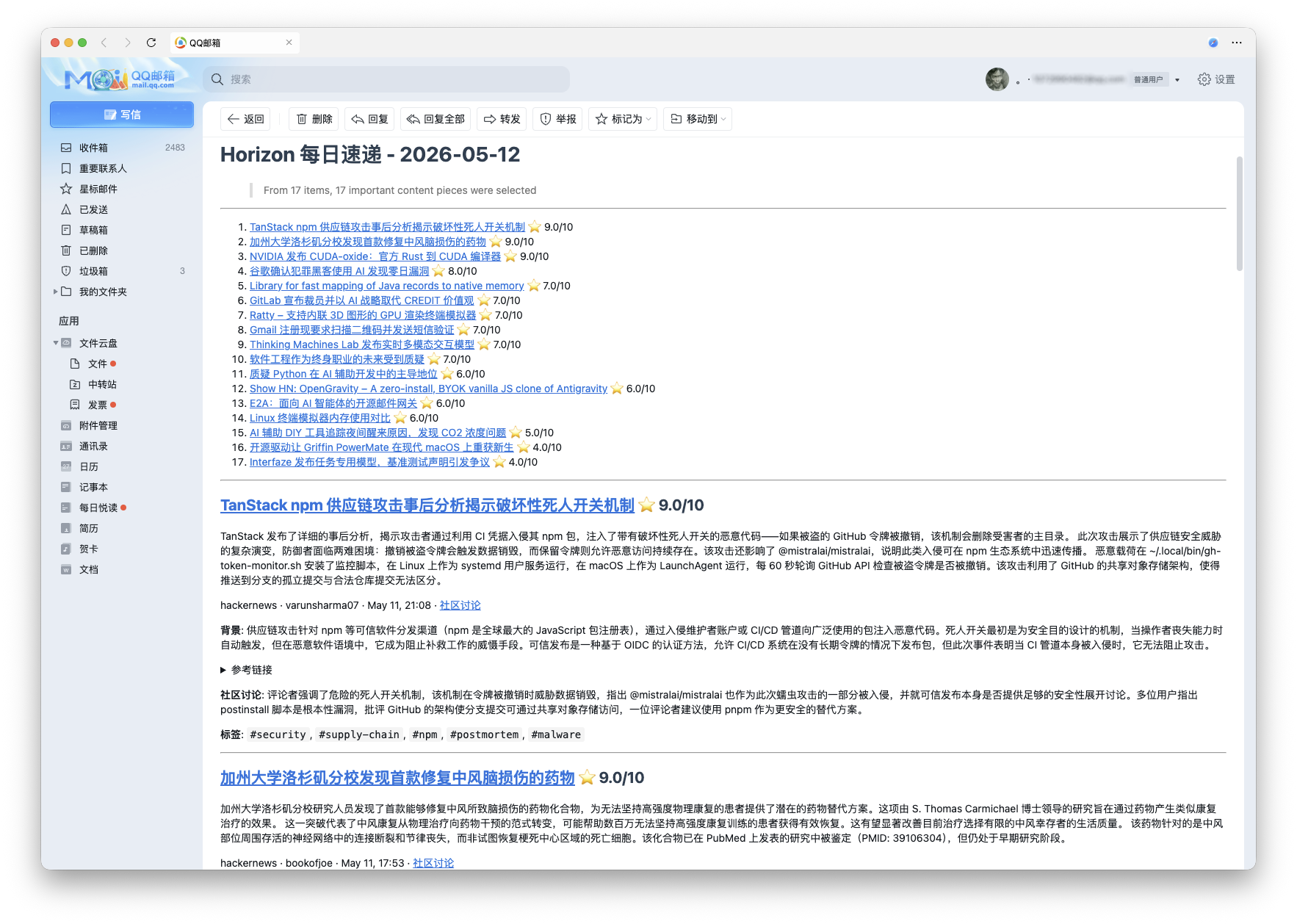Open the 标记为 dropdown
This screenshot has height=924, width=1297.
point(623,119)
